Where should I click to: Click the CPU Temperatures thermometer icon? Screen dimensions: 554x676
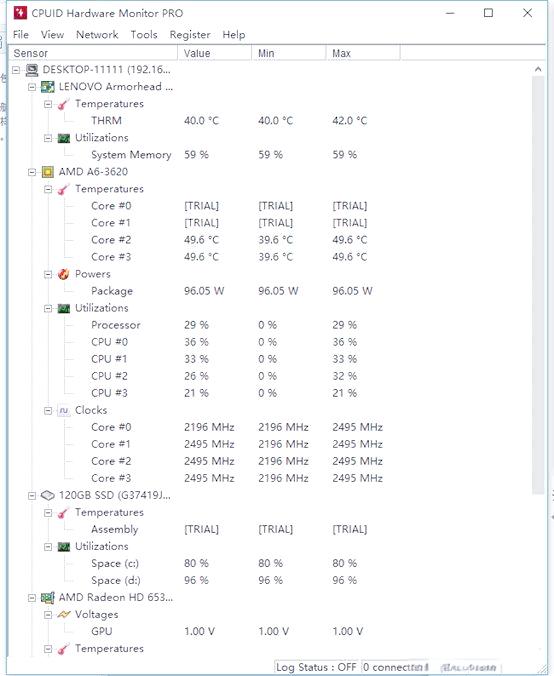click(x=63, y=189)
